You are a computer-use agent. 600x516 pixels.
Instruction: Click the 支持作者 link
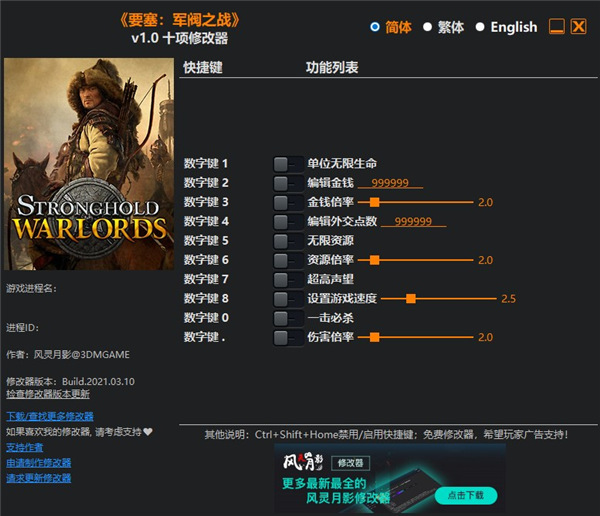point(25,447)
